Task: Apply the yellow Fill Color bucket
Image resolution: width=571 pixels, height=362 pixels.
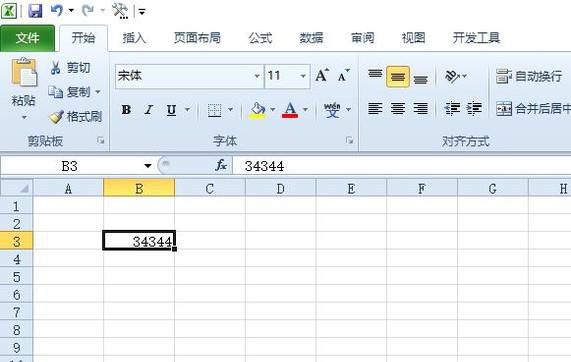Action: pos(258,110)
